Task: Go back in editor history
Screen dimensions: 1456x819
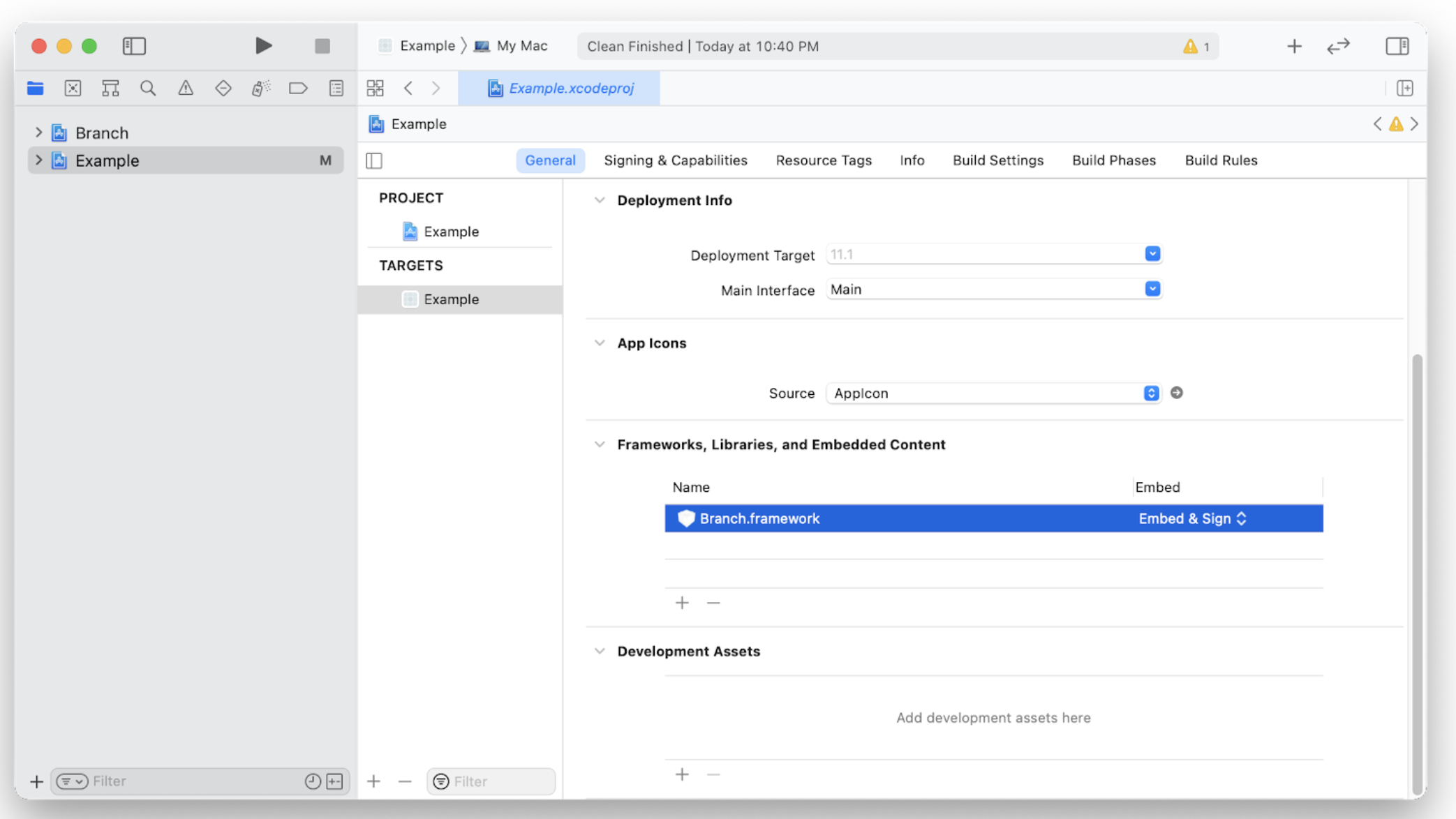Action: tap(408, 88)
